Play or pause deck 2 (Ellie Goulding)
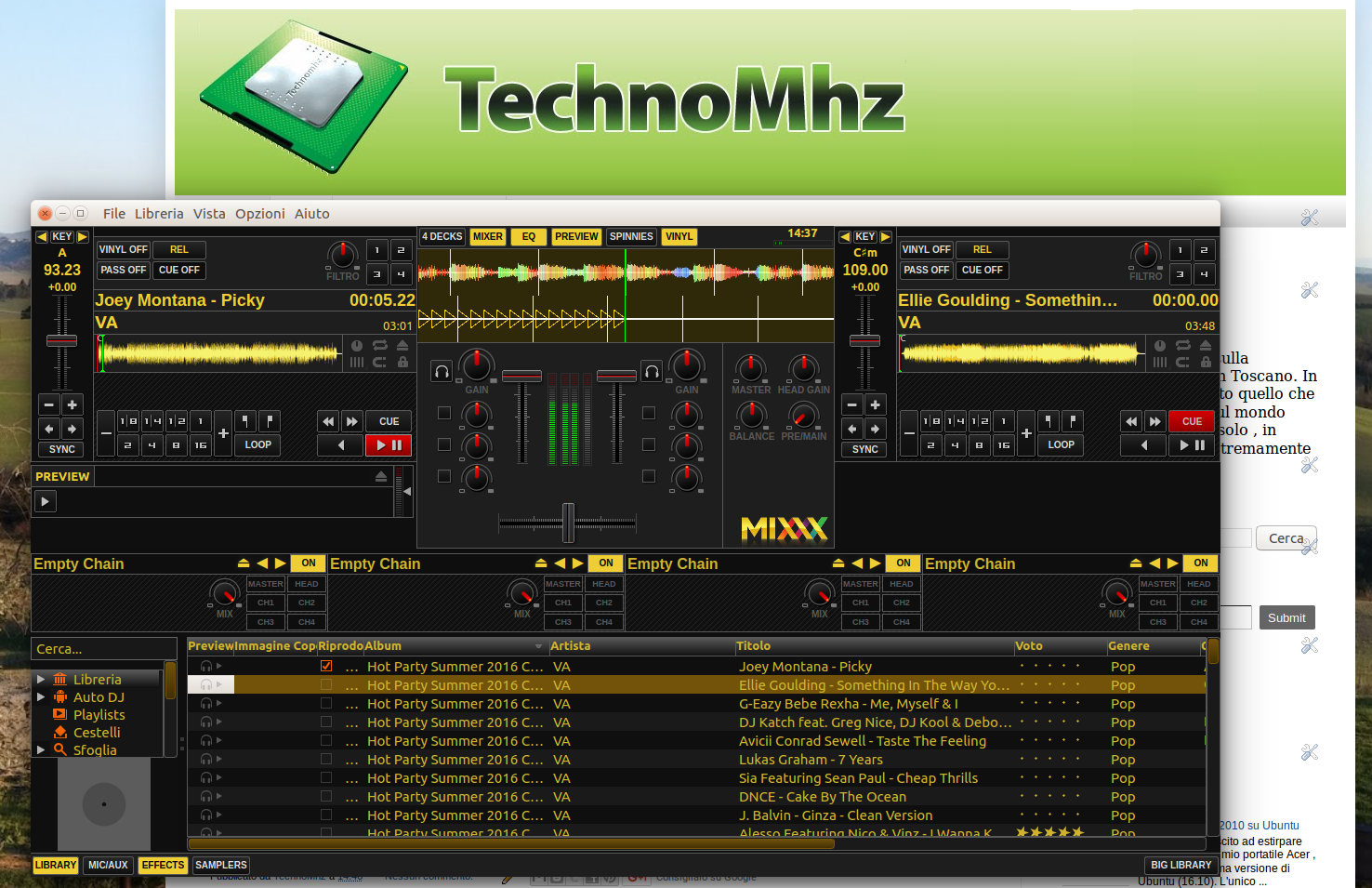 click(x=1192, y=445)
